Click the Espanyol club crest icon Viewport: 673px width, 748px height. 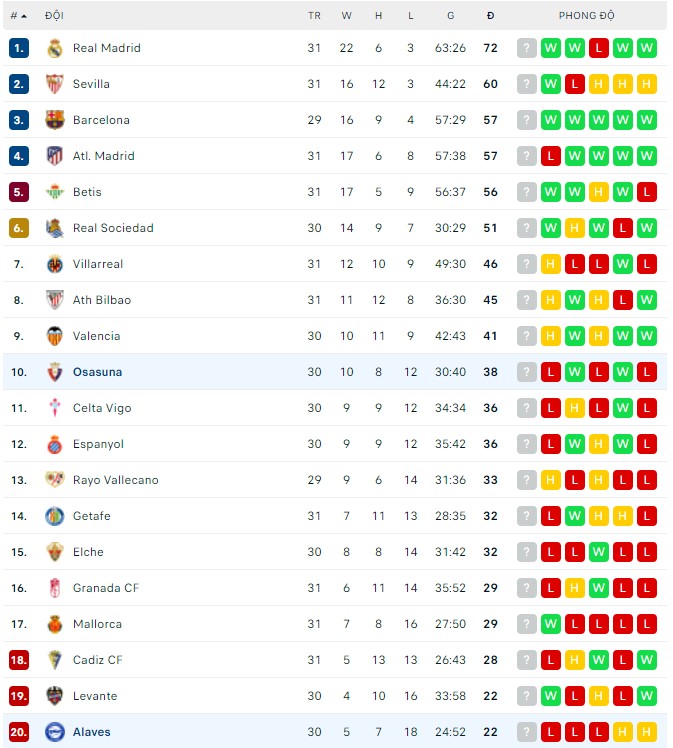click(55, 444)
